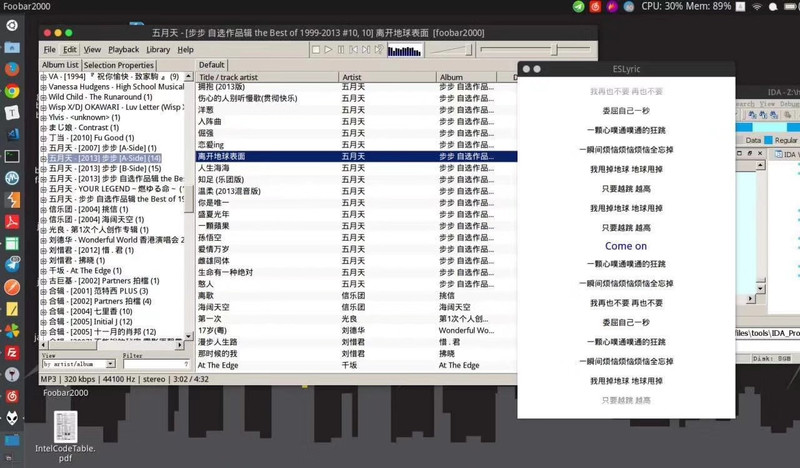The width and height of the screenshot is (800, 468).
Task: Select the track '17岁(粤)' in playlist
Action: pyautogui.click(x=212, y=330)
